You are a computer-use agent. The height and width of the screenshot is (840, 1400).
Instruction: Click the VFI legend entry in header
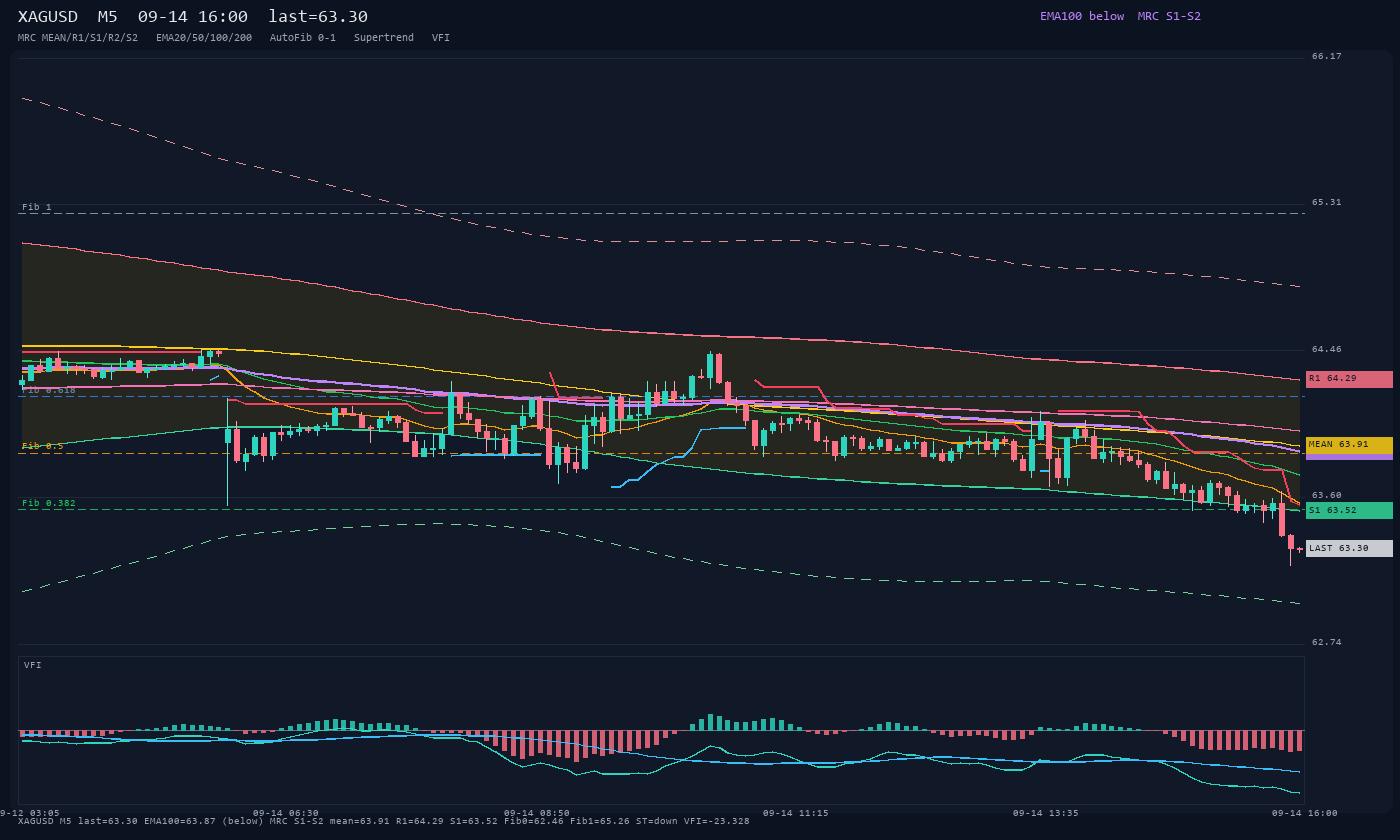point(441,38)
